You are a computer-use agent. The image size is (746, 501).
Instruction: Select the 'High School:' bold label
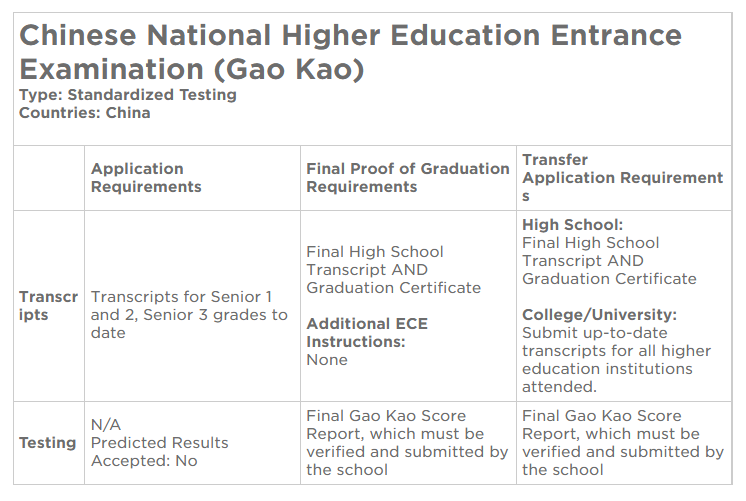[x=572, y=225]
